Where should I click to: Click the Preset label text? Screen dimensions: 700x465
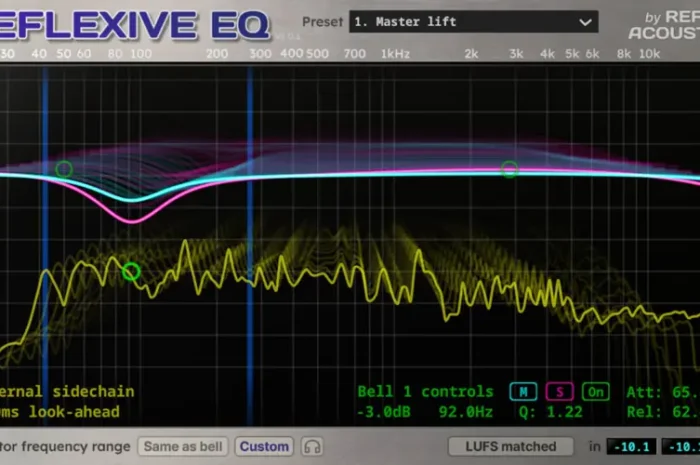[322, 22]
